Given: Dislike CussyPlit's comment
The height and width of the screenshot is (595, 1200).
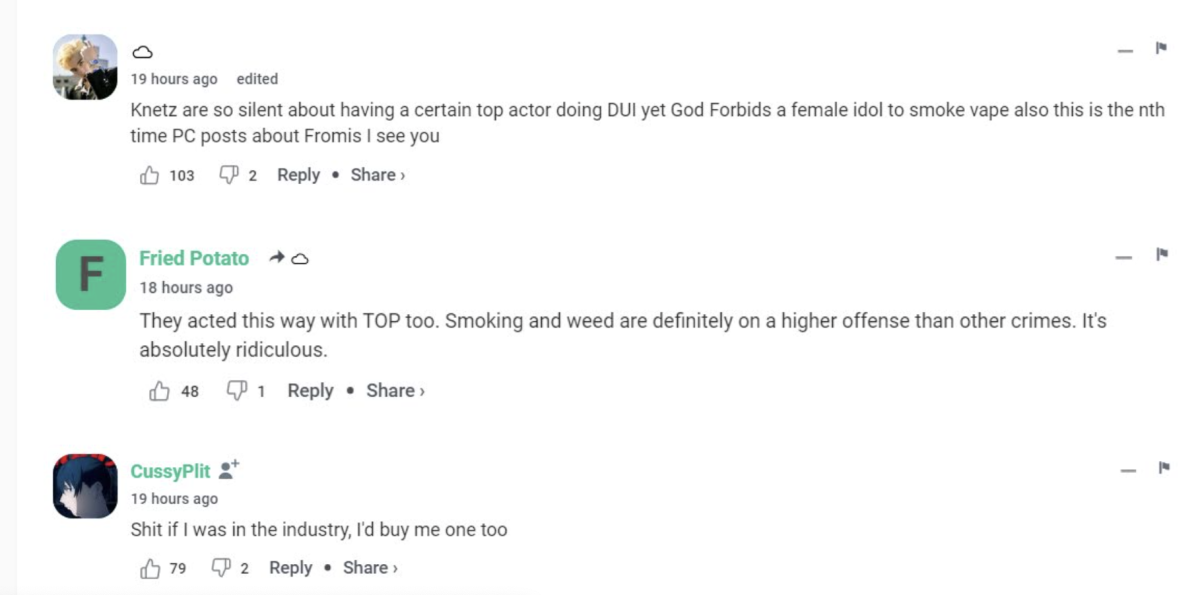Looking at the screenshot, I should [222, 569].
